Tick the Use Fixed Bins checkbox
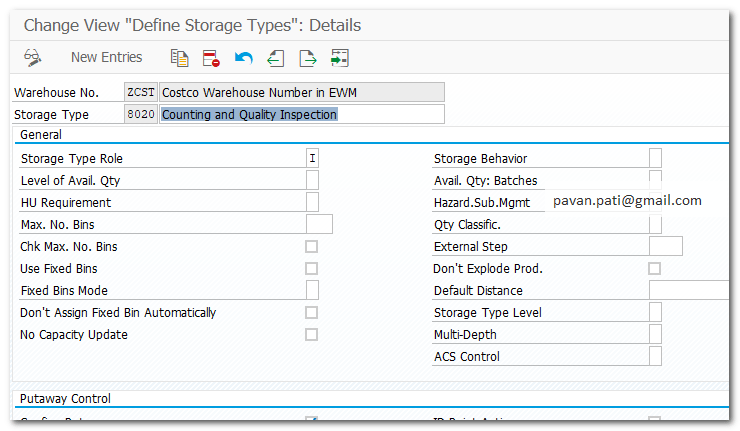 tap(312, 269)
